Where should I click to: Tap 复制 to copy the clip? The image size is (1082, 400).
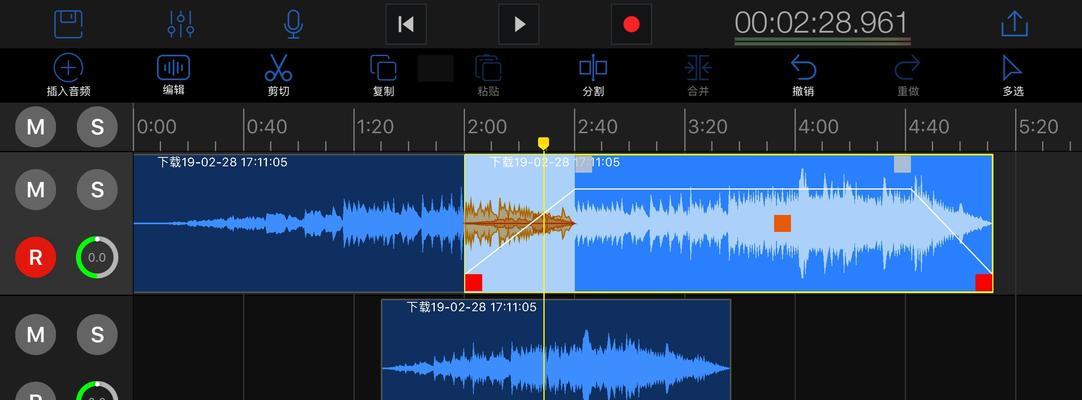[x=383, y=76]
